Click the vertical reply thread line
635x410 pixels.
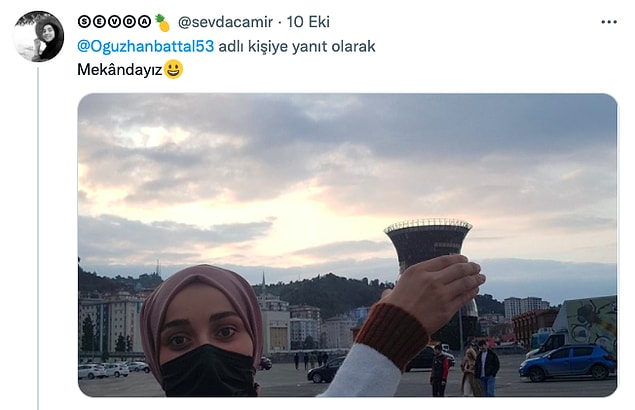click(38, 238)
